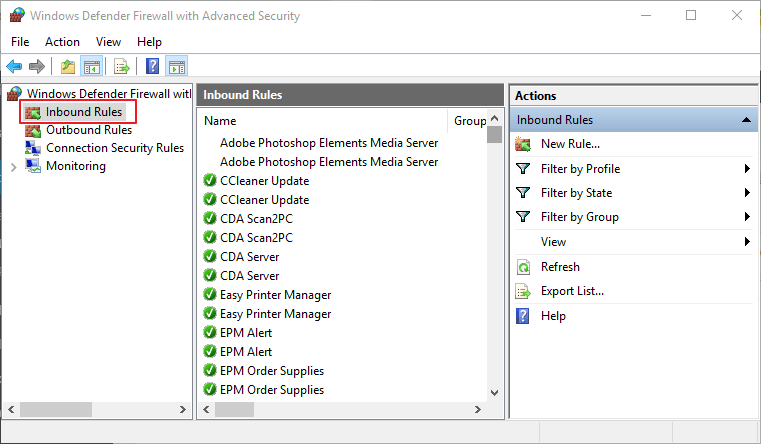Click the Help action in Actions pane
761x444 pixels.
tap(553, 316)
